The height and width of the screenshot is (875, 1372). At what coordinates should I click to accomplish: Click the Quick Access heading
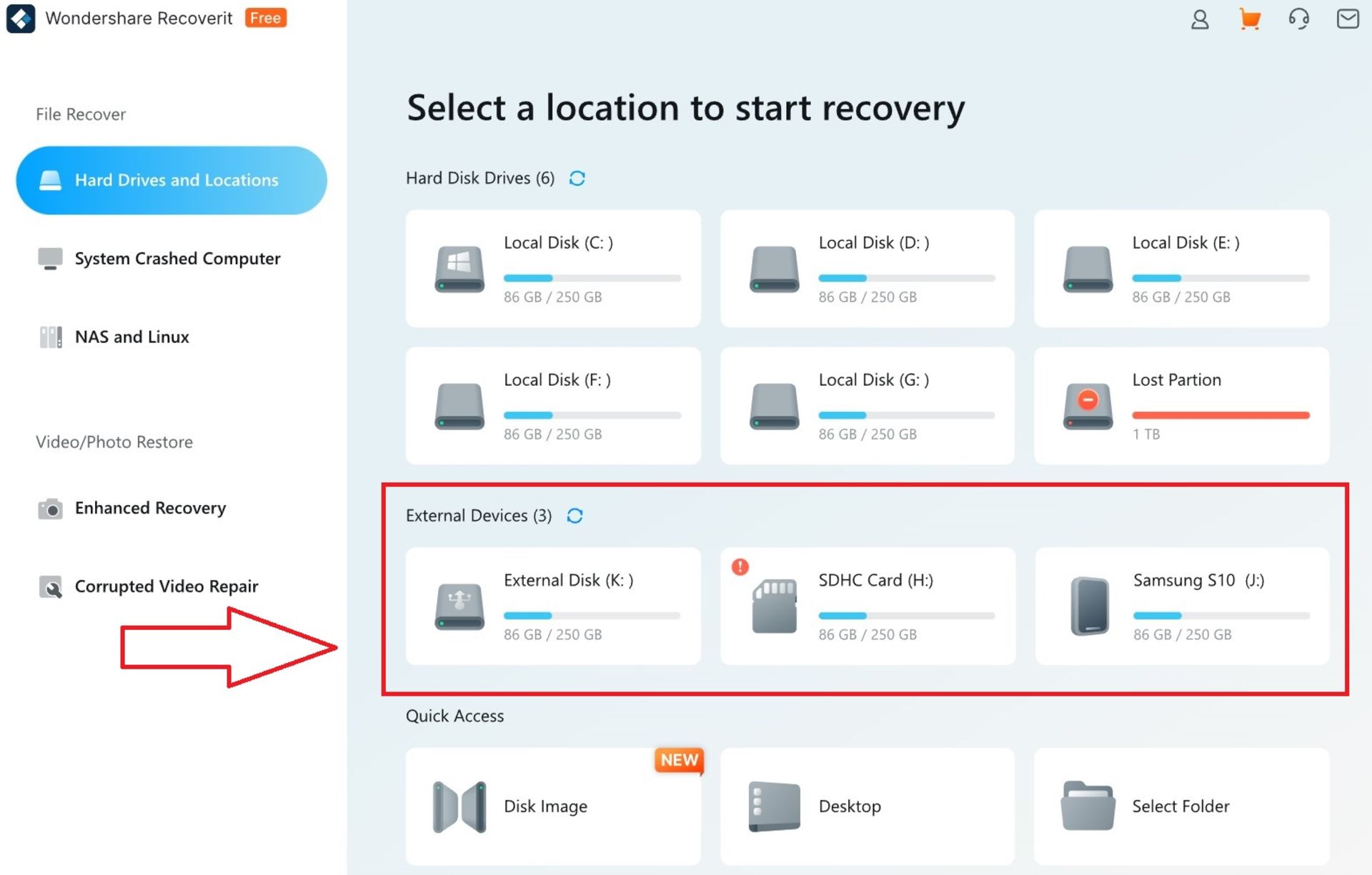[x=454, y=716]
